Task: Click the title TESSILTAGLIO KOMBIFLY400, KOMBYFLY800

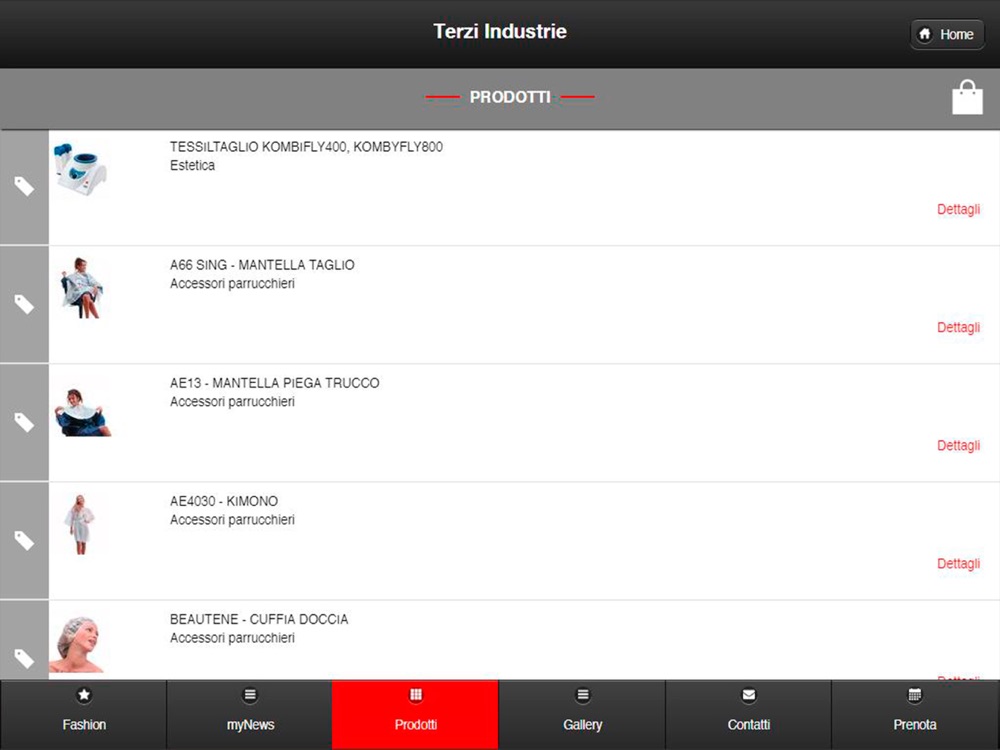Action: pos(306,147)
